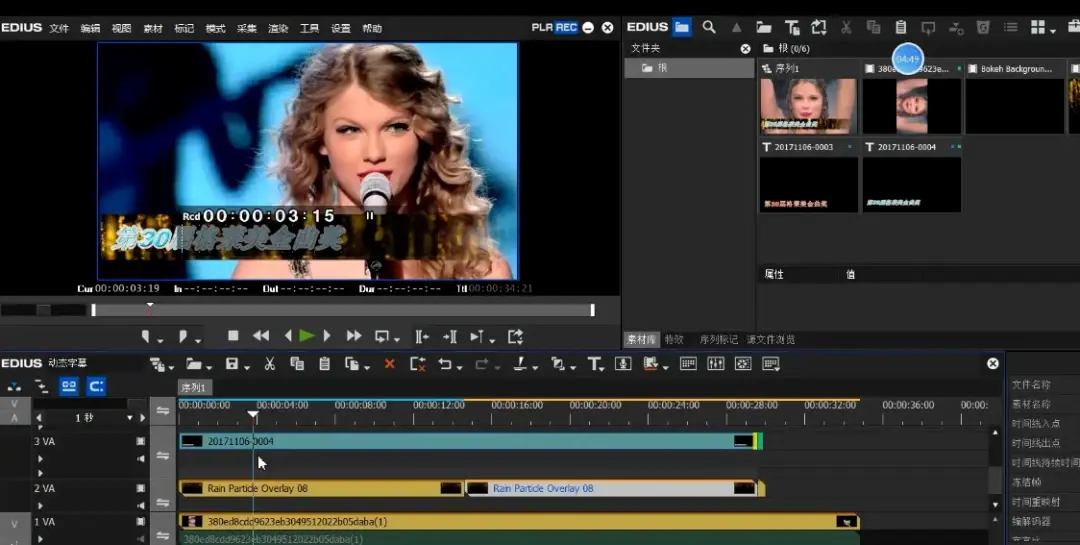Select the 序列1 timeline sequence tab
Image resolution: width=1080 pixels, height=545 pixels.
(194, 387)
